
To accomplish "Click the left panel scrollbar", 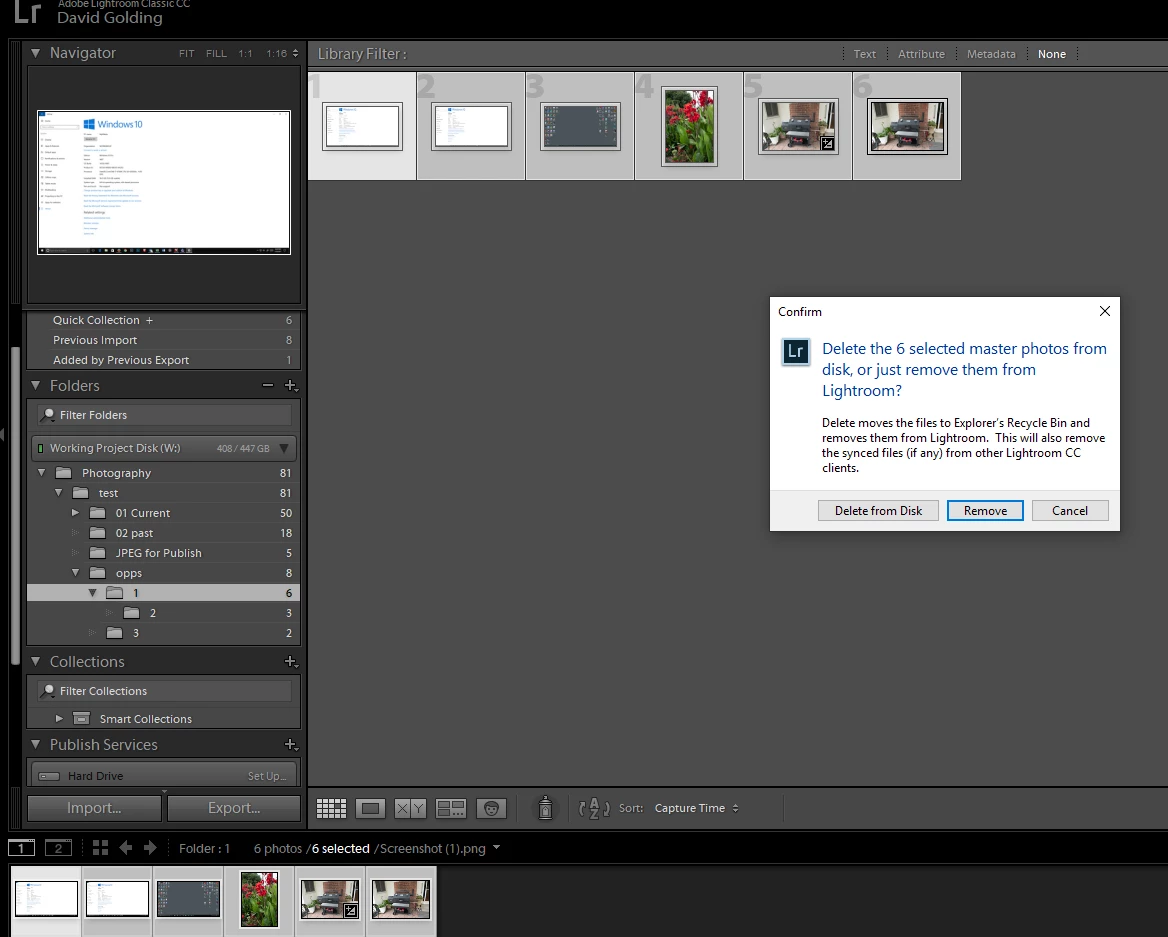I will click(x=15, y=505).
